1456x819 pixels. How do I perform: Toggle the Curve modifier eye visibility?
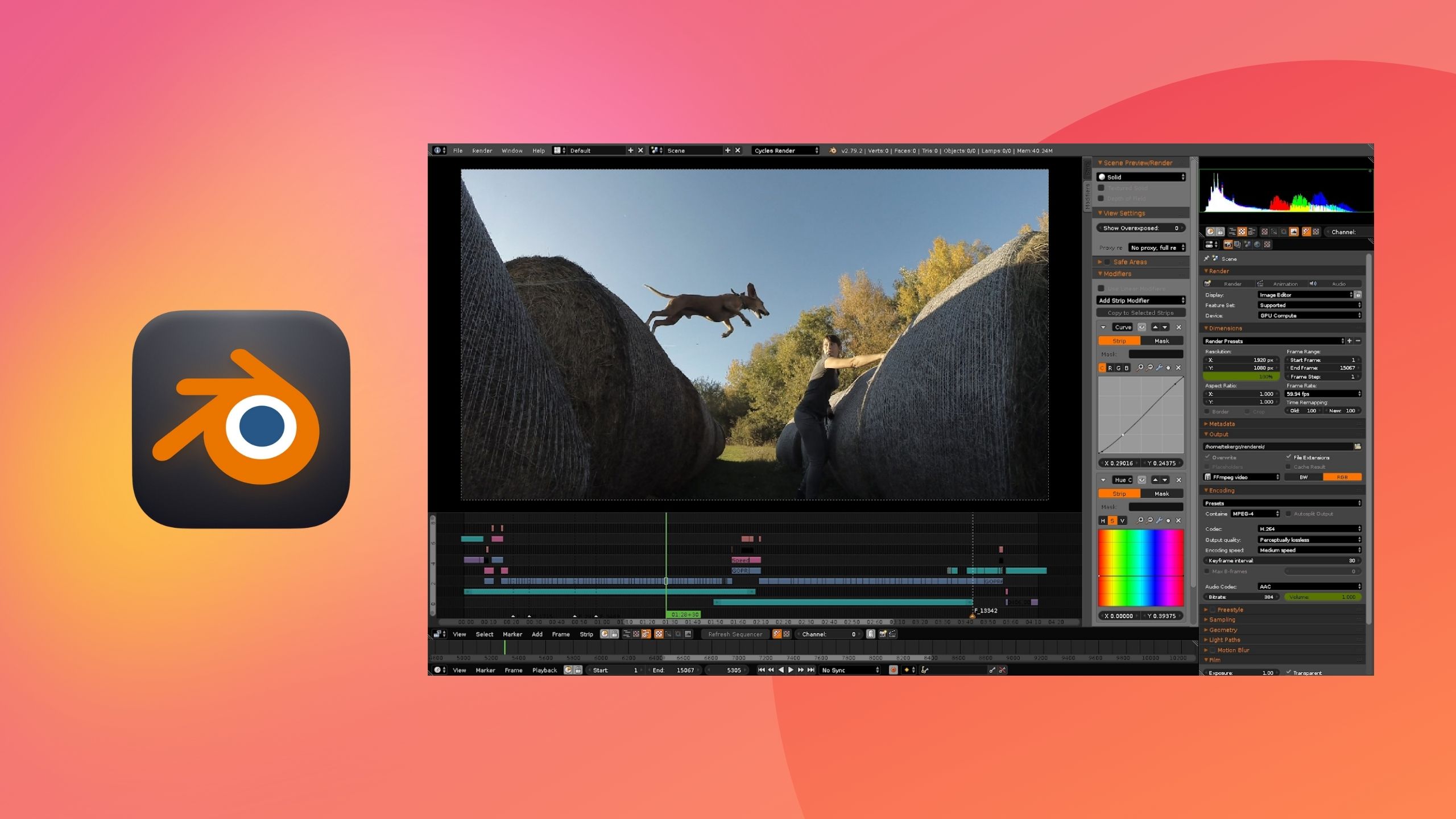point(1141,327)
